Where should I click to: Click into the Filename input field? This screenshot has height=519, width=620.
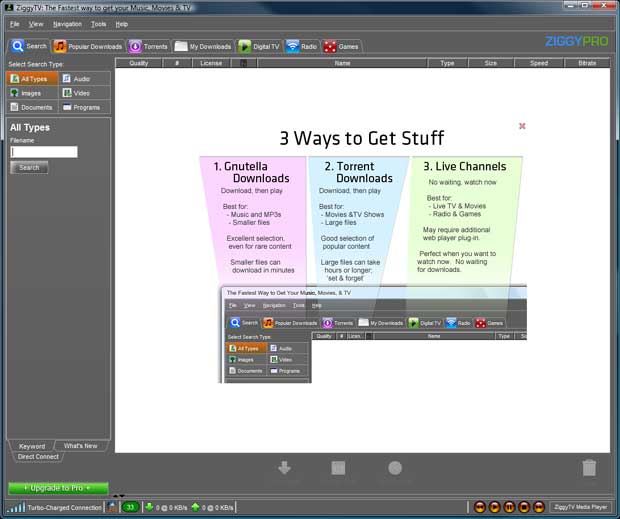pyautogui.click(x=44, y=152)
